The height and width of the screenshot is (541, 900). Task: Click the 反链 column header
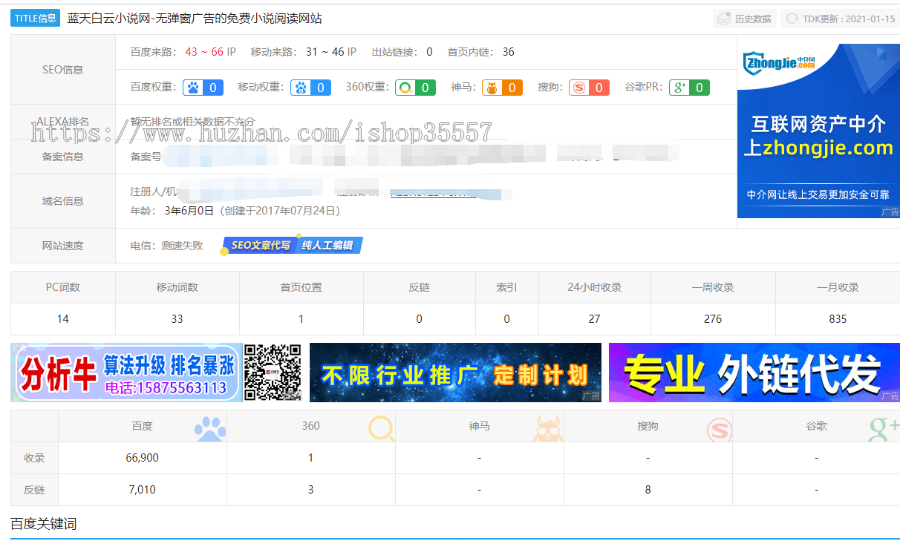(x=419, y=287)
